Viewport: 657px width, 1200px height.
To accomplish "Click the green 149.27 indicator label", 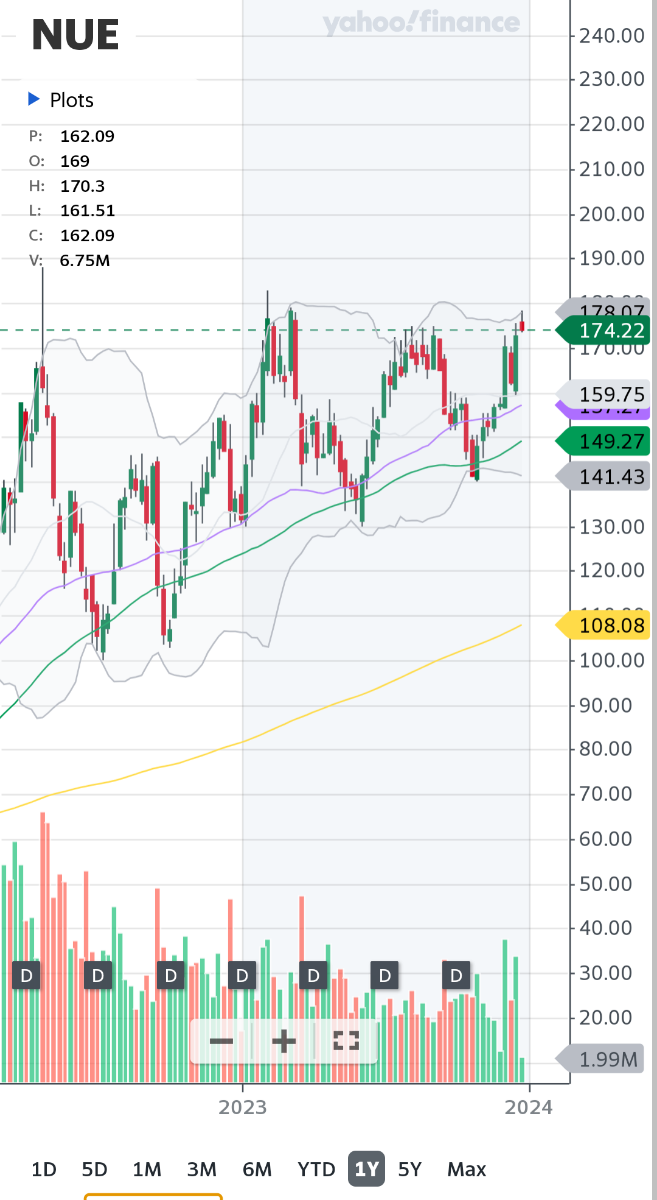I will [x=610, y=441].
